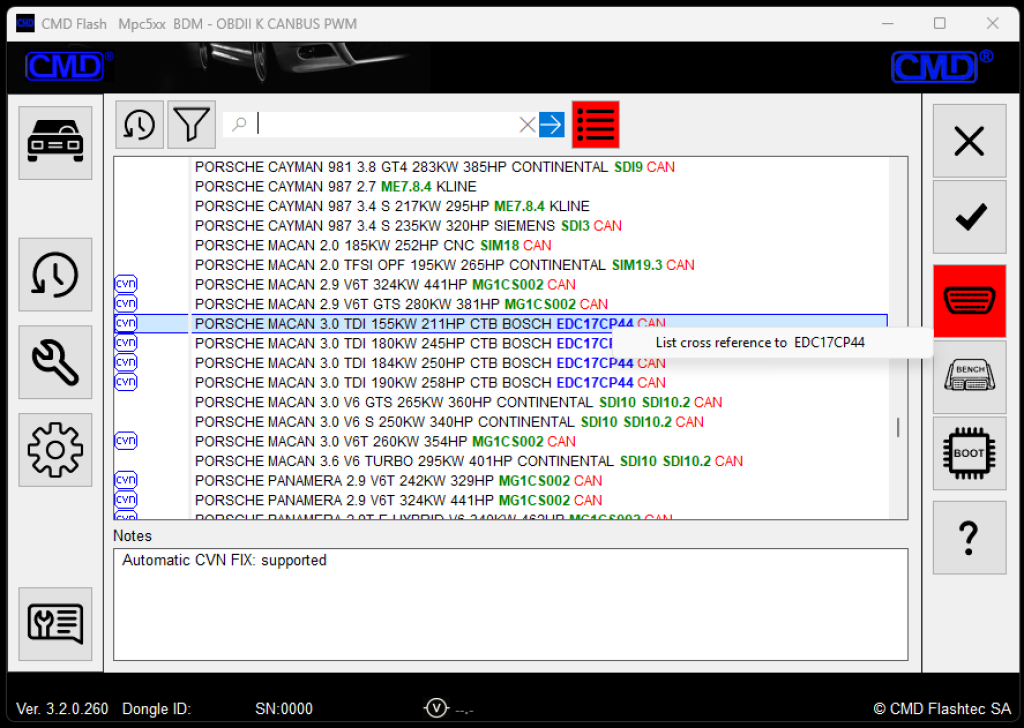Clear the search field with the X

click(527, 125)
